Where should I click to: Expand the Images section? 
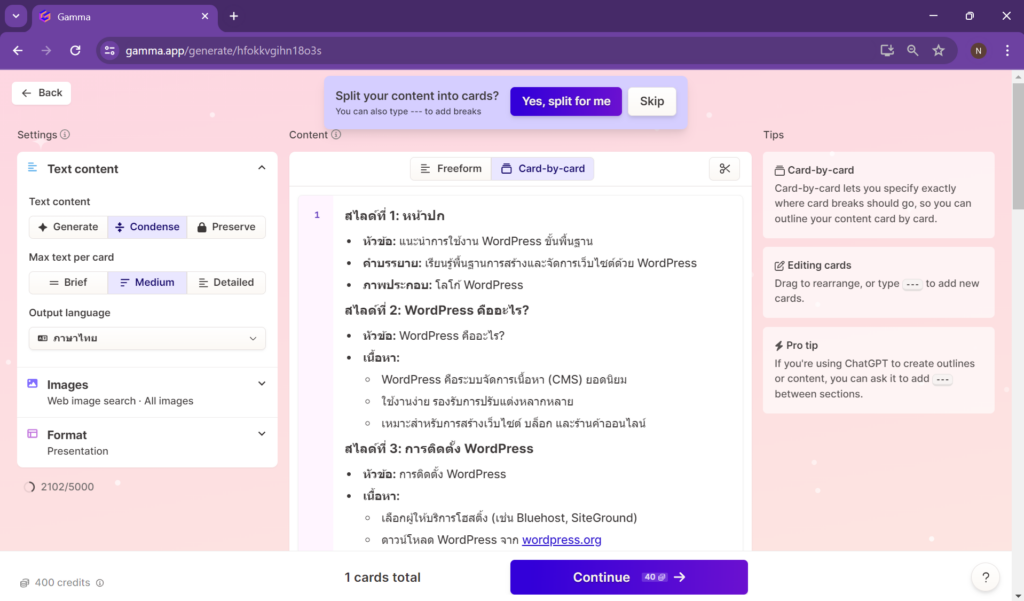click(261, 383)
